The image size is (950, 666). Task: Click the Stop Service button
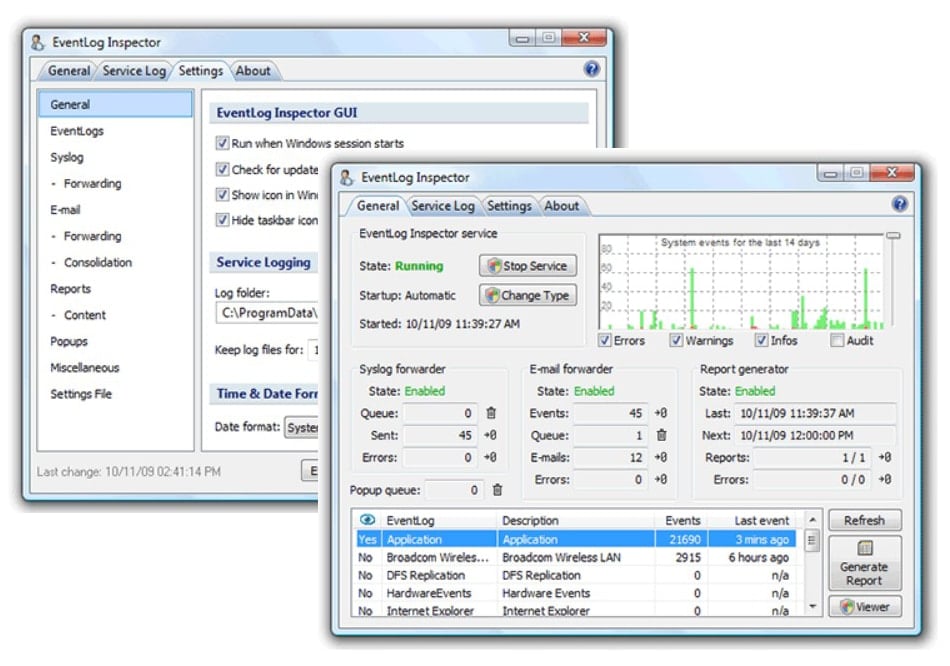point(528,266)
